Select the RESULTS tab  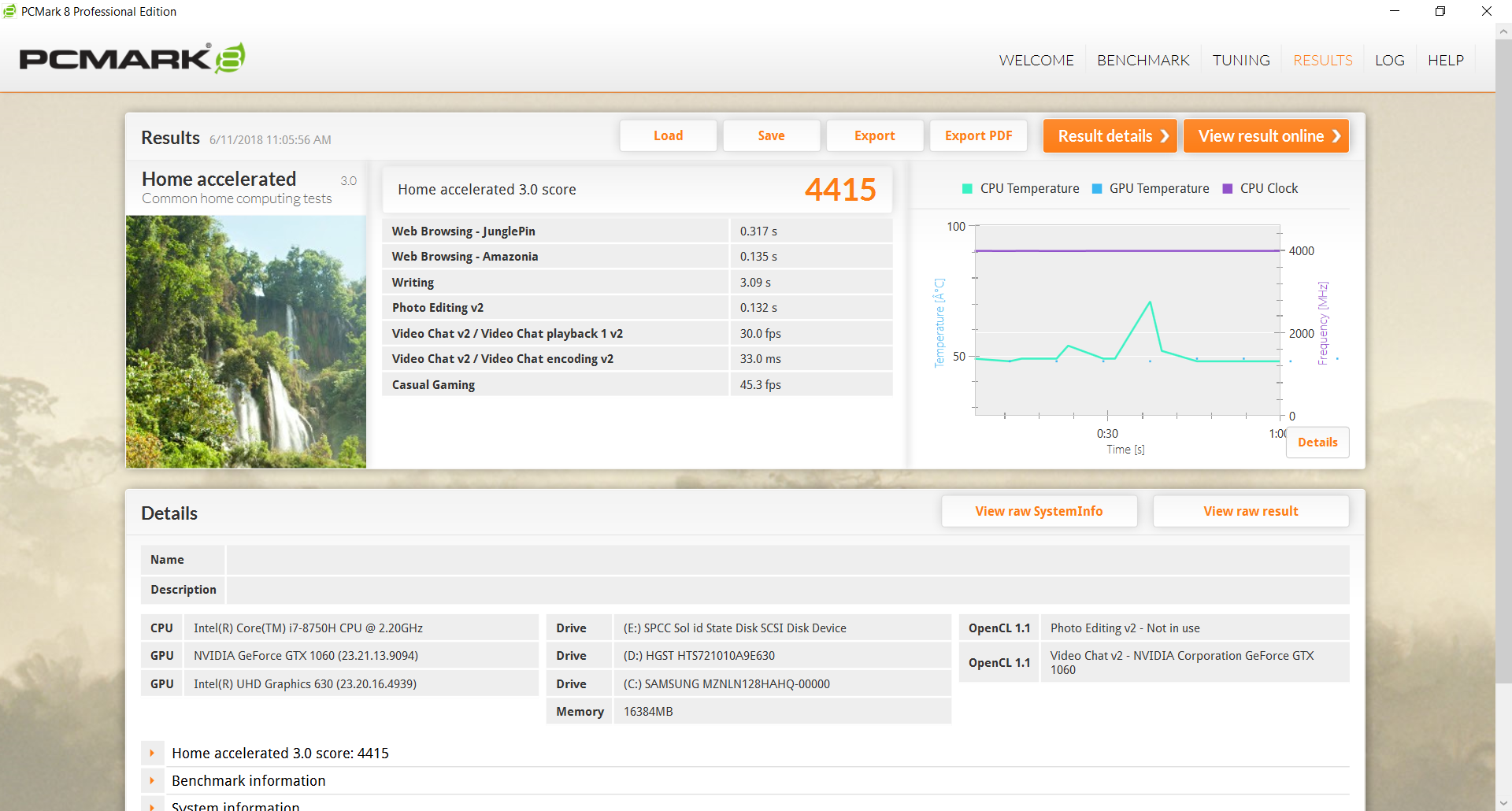[1323, 60]
